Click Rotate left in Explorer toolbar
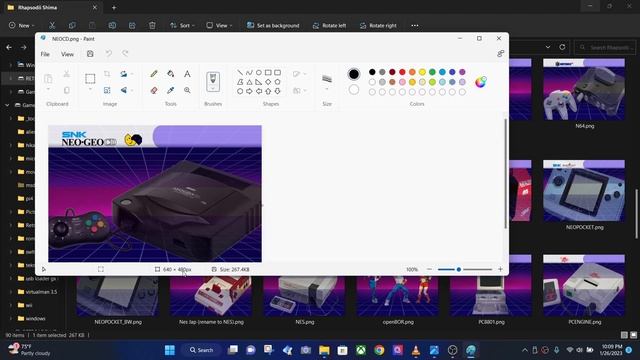The height and width of the screenshot is (360, 640). [x=329, y=25]
